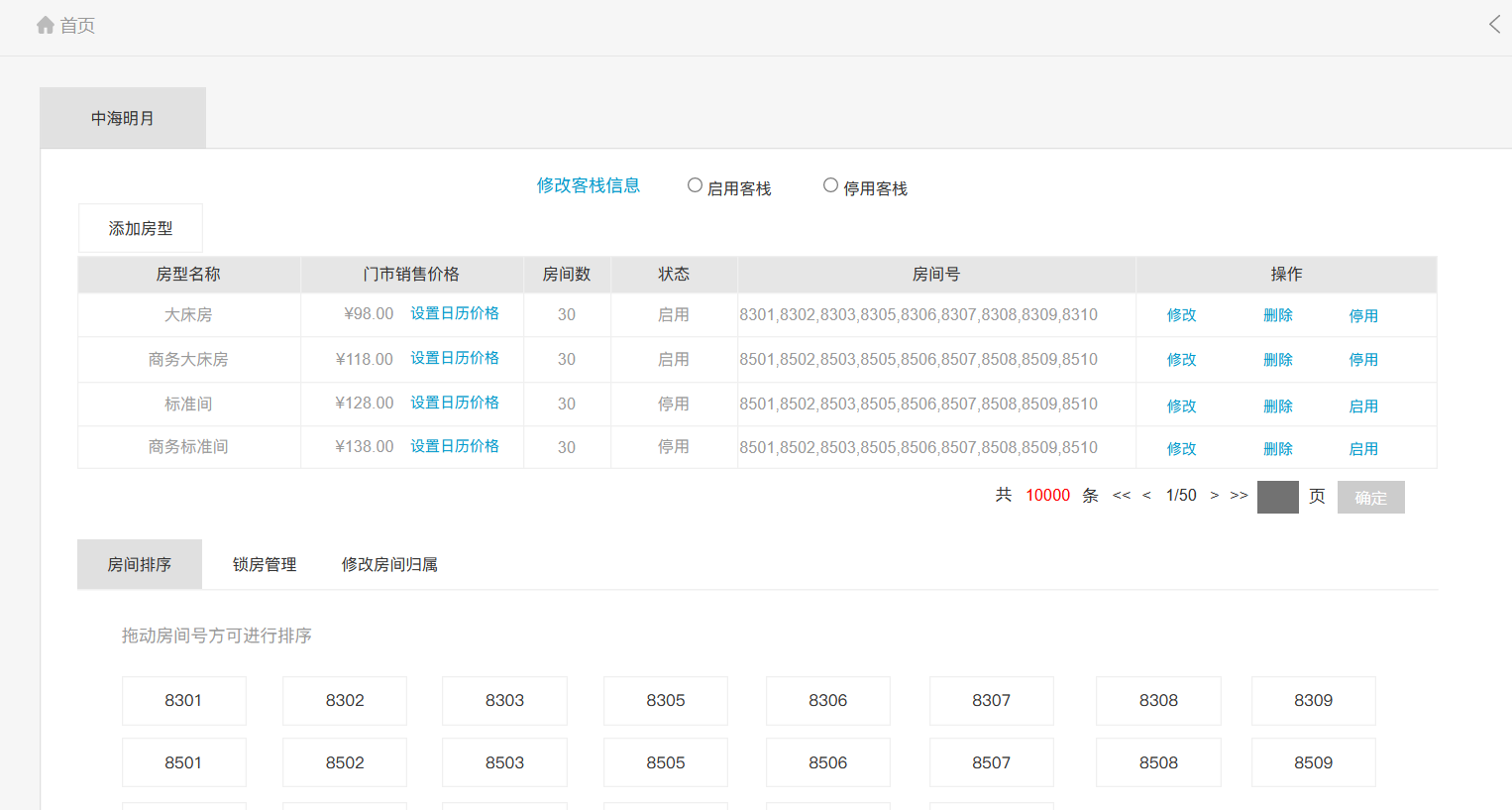Click the ¥138.00 price cell

click(365, 447)
